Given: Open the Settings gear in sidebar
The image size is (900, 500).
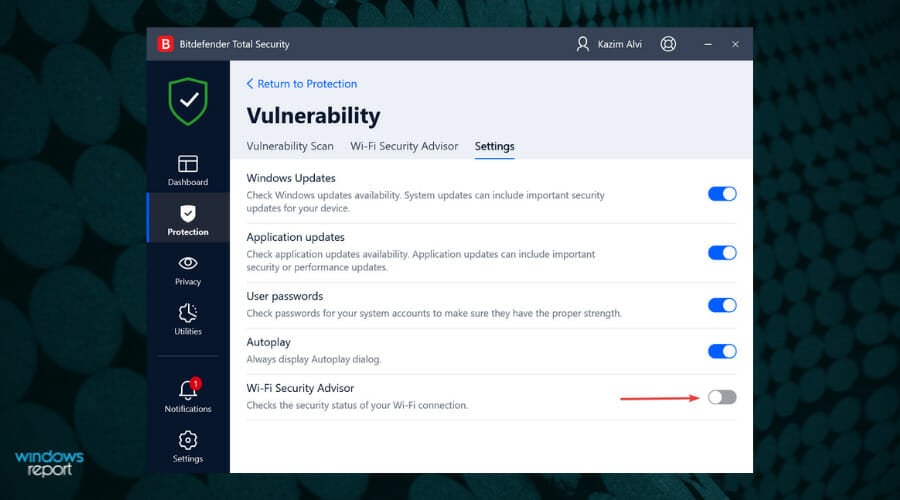Looking at the screenshot, I should click(188, 440).
